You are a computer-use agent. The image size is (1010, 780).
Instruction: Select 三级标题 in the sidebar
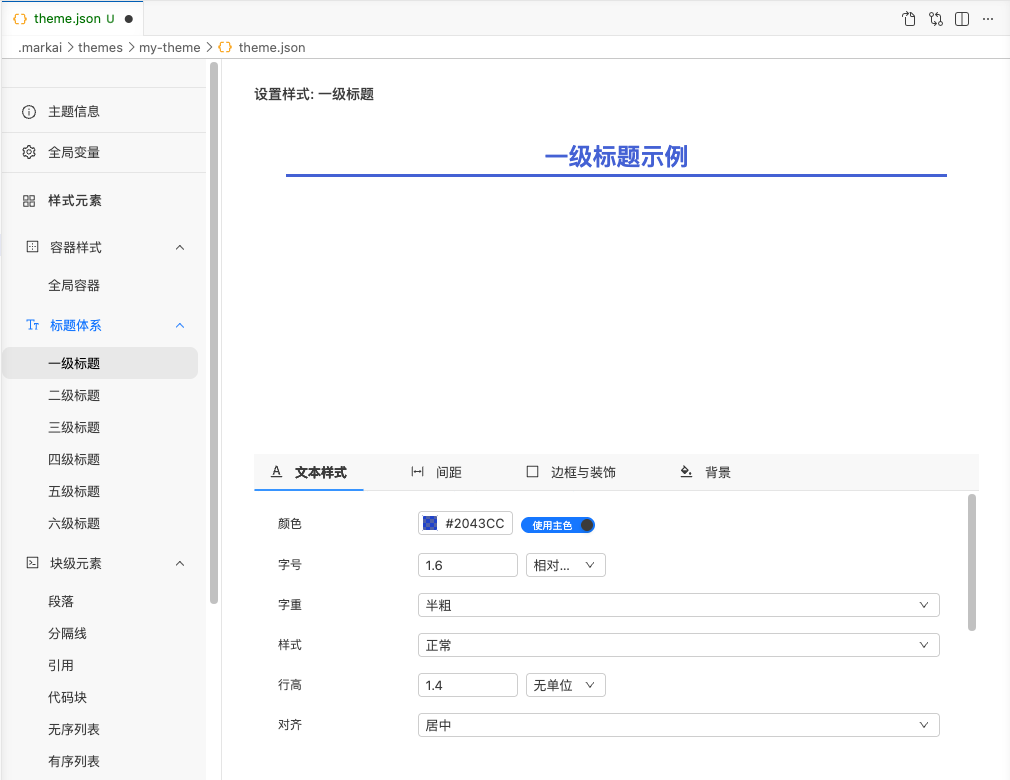click(x=100, y=428)
